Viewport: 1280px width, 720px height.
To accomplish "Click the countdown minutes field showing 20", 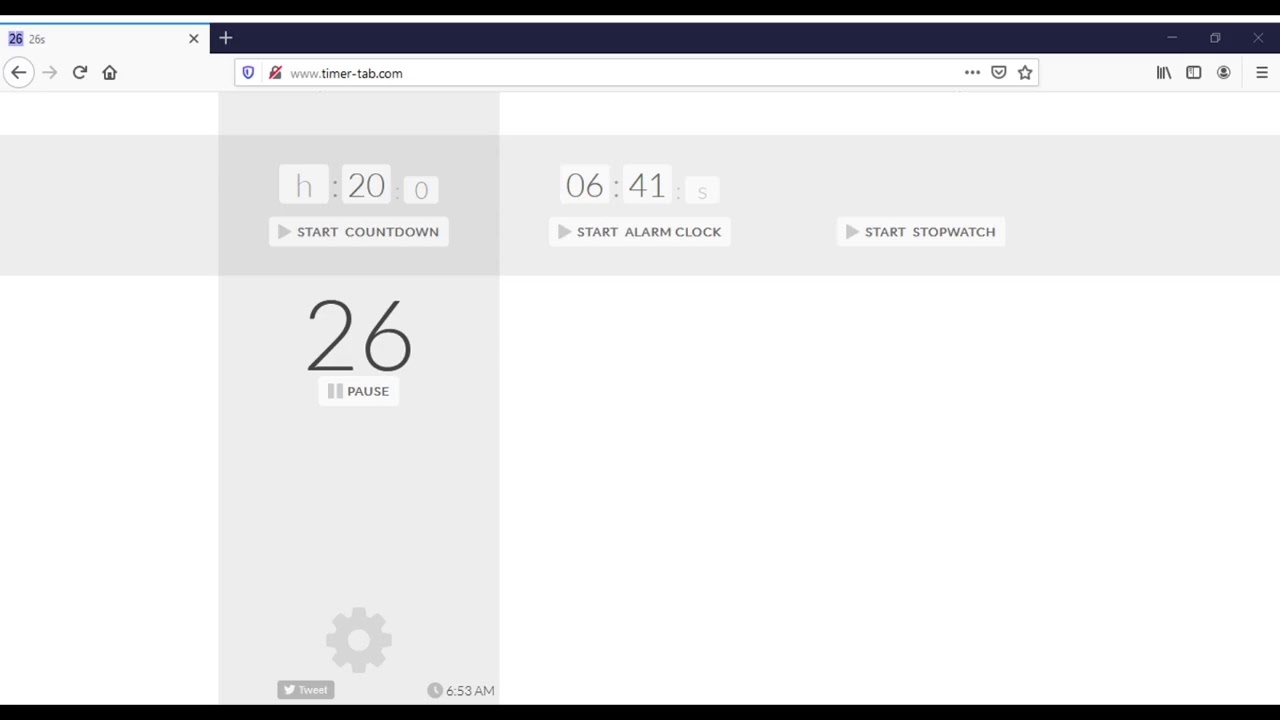I will pyautogui.click(x=366, y=186).
